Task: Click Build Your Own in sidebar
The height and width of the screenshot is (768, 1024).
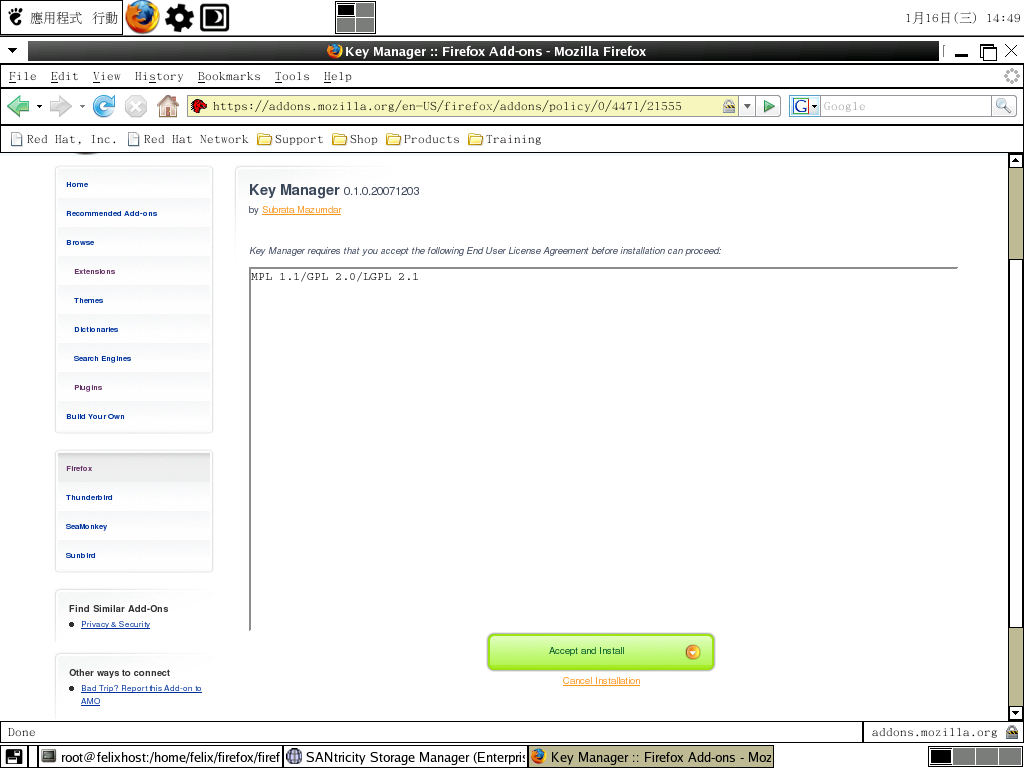Action: (95, 417)
